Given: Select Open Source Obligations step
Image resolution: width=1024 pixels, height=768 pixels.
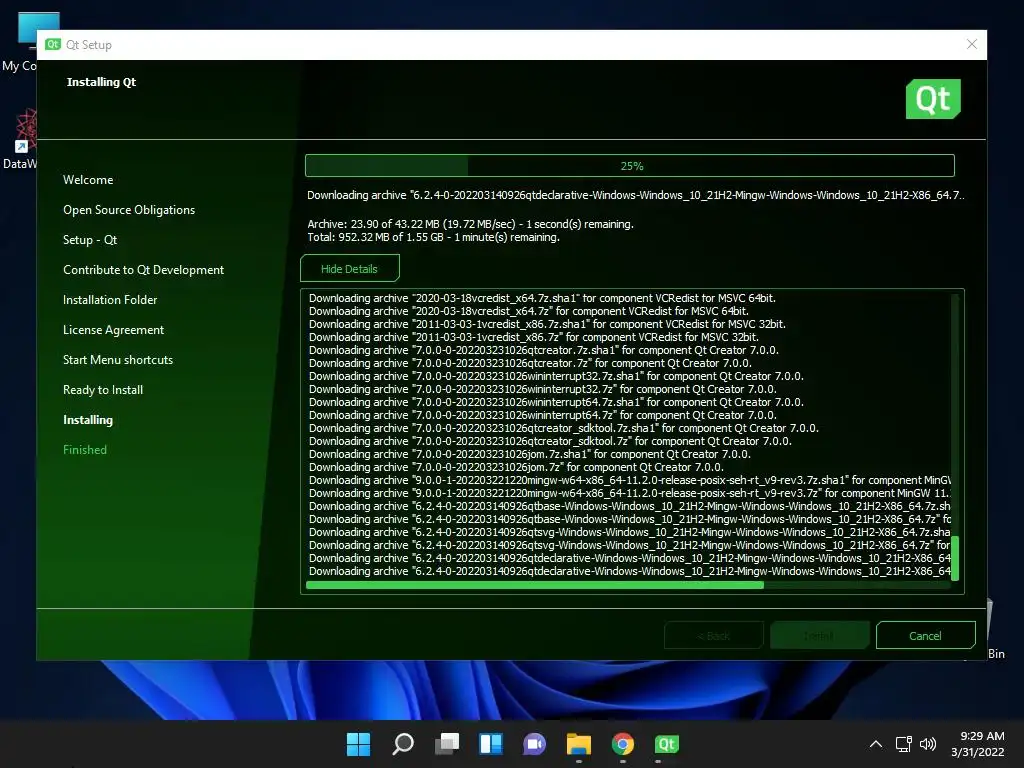Looking at the screenshot, I should (129, 210).
